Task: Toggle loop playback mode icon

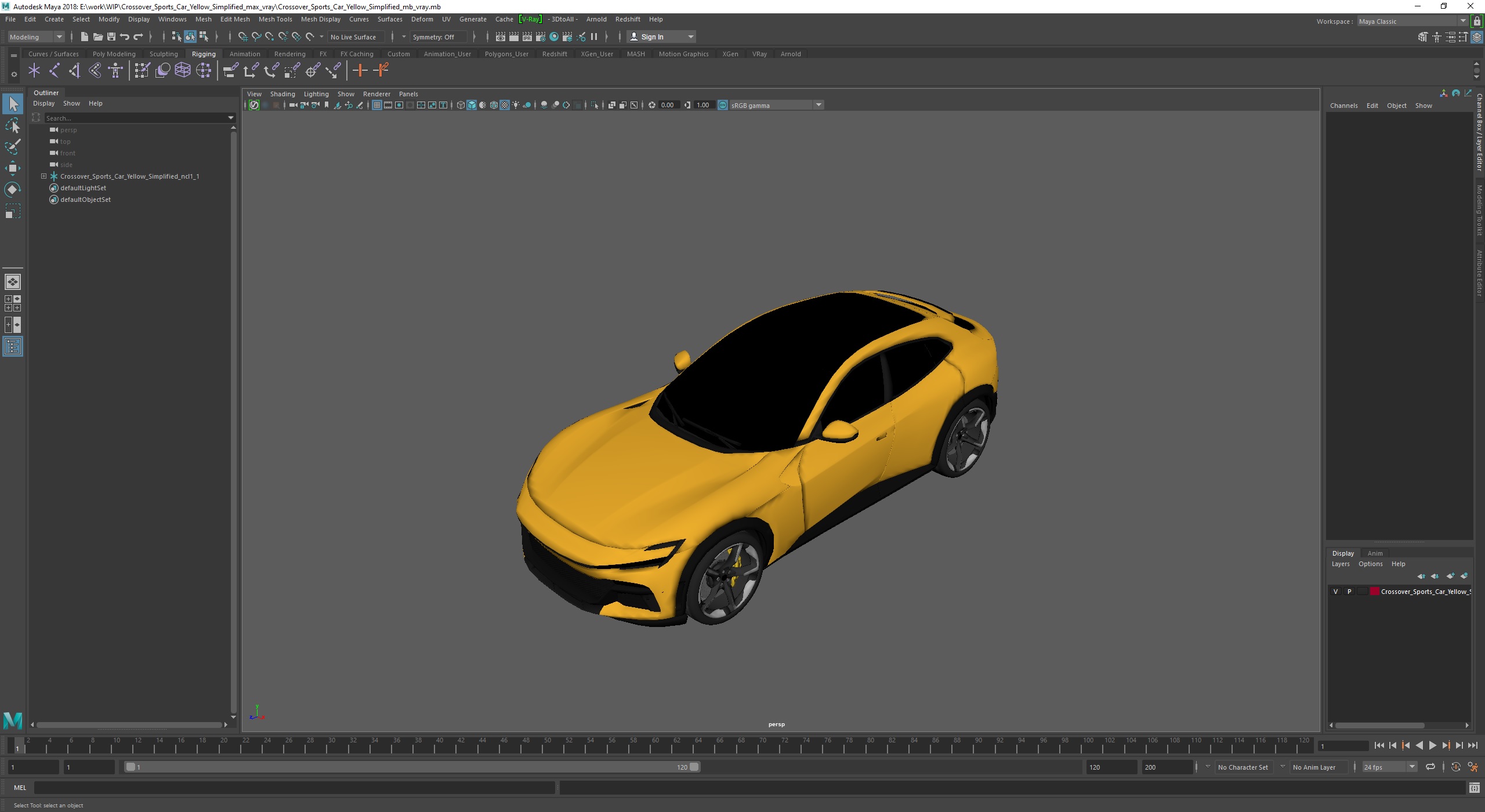Action: pos(1430,767)
